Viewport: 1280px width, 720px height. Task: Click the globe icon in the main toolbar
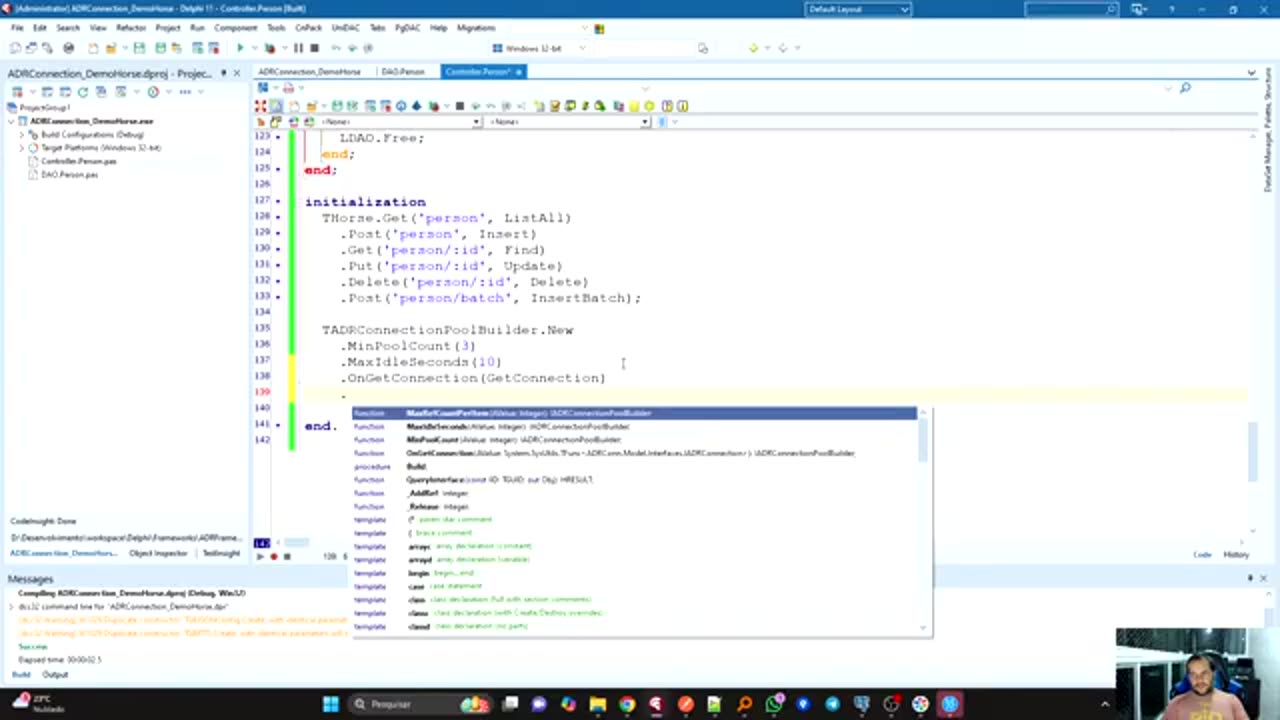coord(68,48)
